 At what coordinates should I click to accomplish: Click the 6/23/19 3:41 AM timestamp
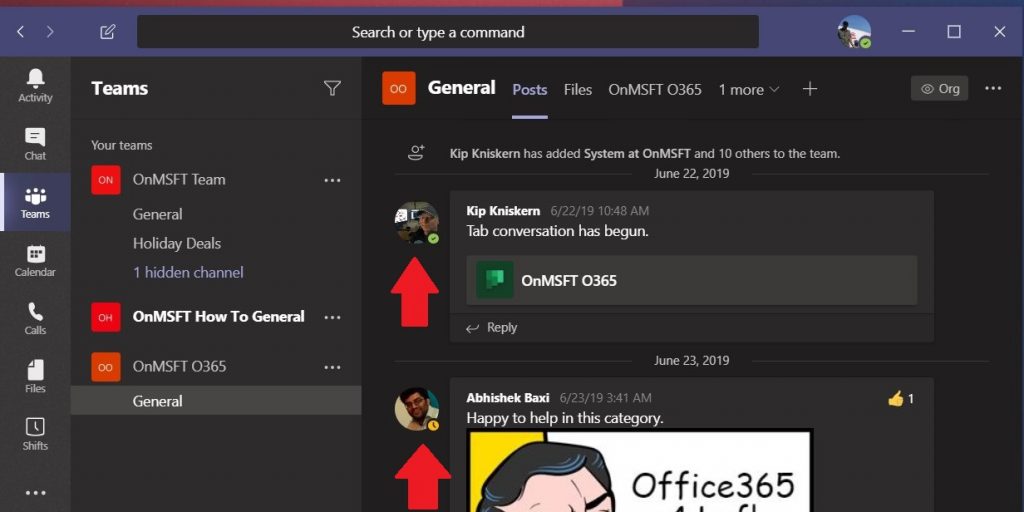pyautogui.click(x=605, y=398)
